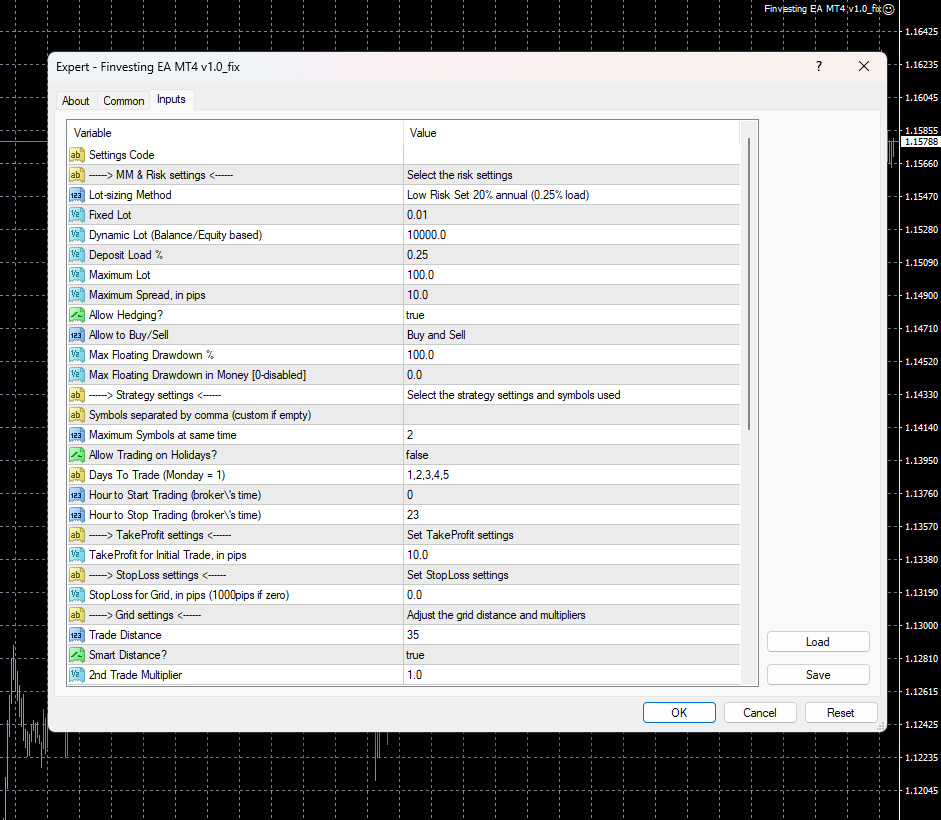The width and height of the screenshot is (941, 820).
Task: Click the boolean icon beside Allow Hedging?
Action: click(x=76, y=315)
